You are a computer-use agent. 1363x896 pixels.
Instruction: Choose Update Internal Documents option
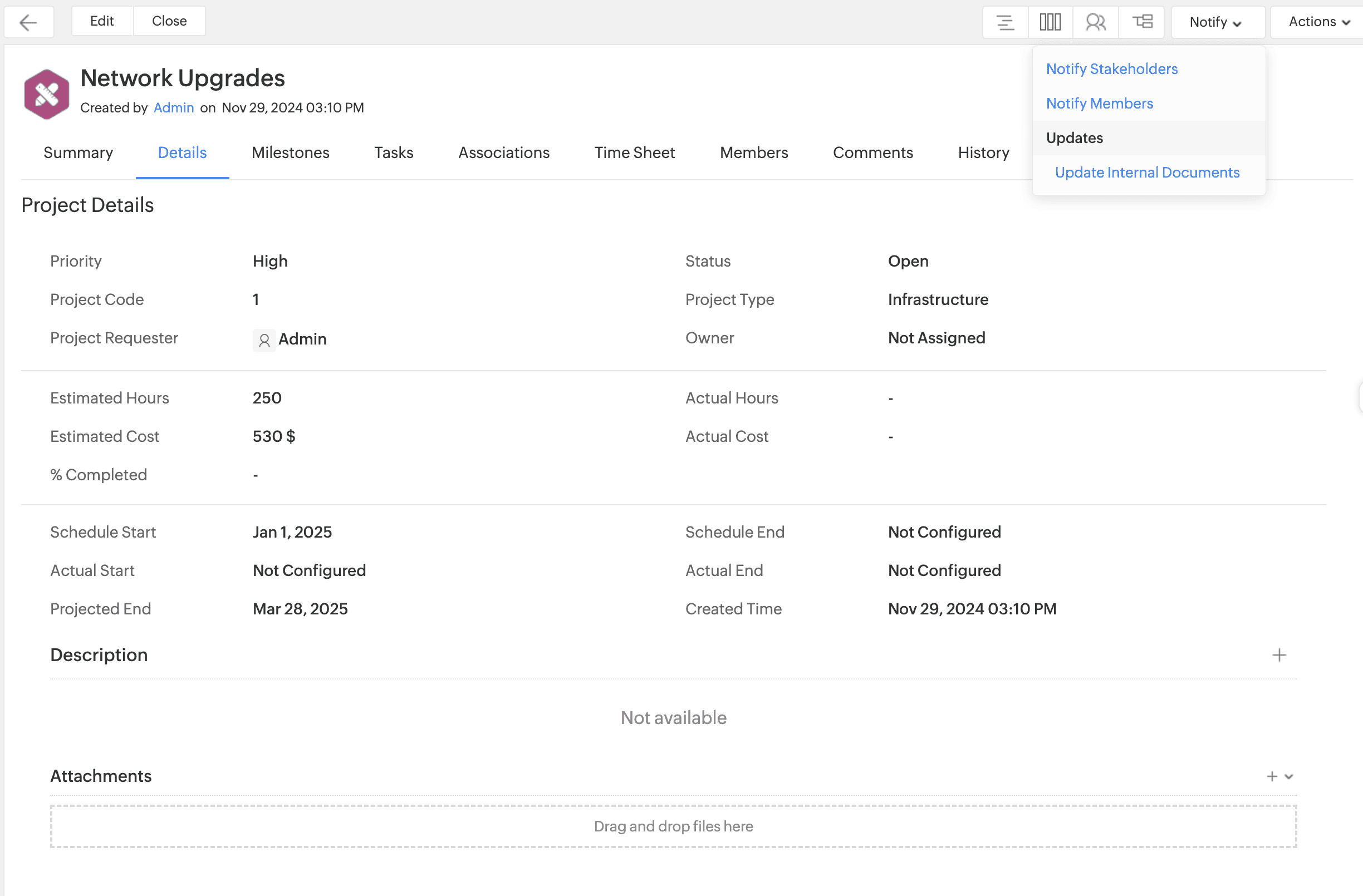(1146, 173)
